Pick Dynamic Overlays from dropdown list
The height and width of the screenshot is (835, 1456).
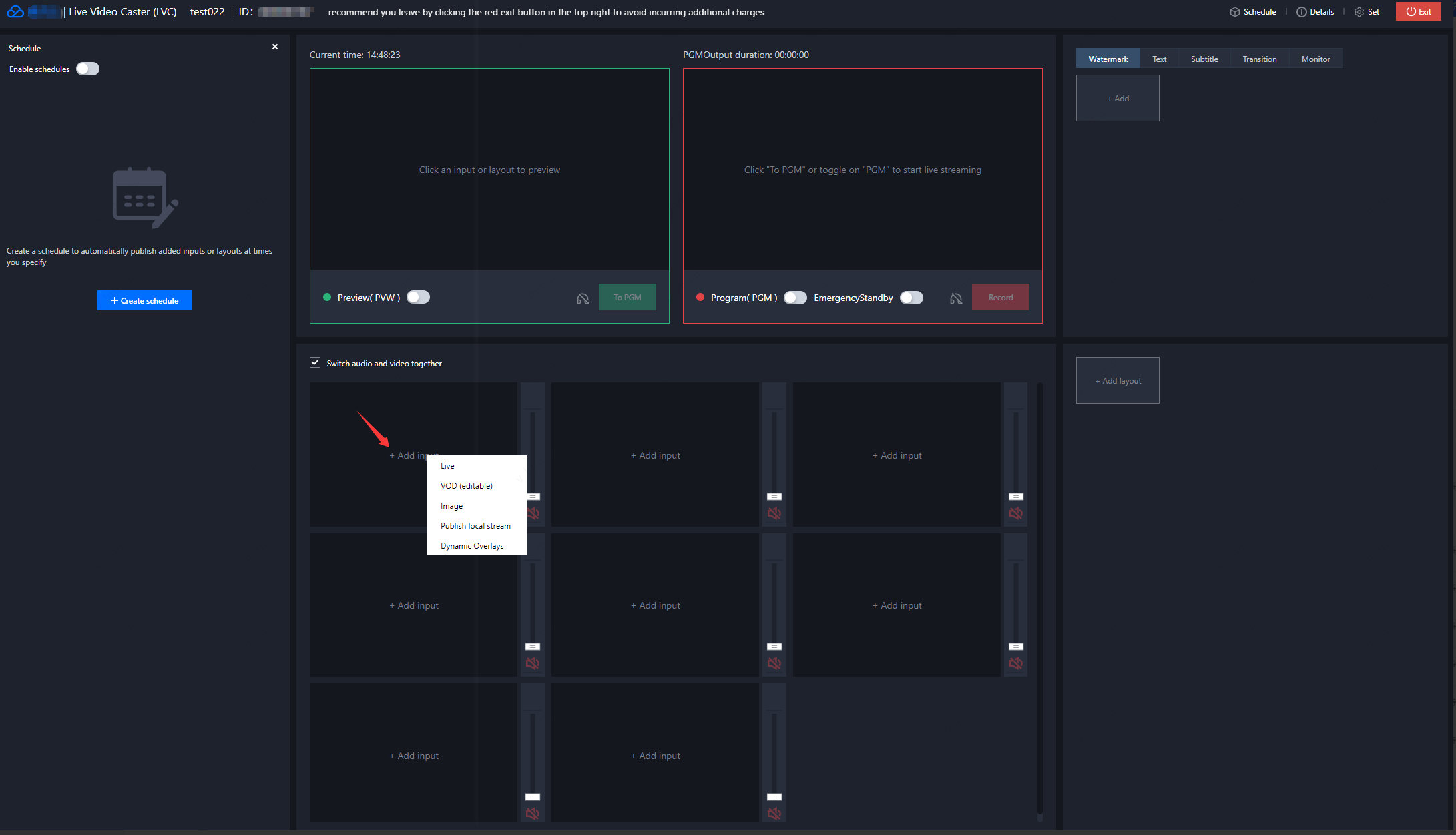coord(472,546)
